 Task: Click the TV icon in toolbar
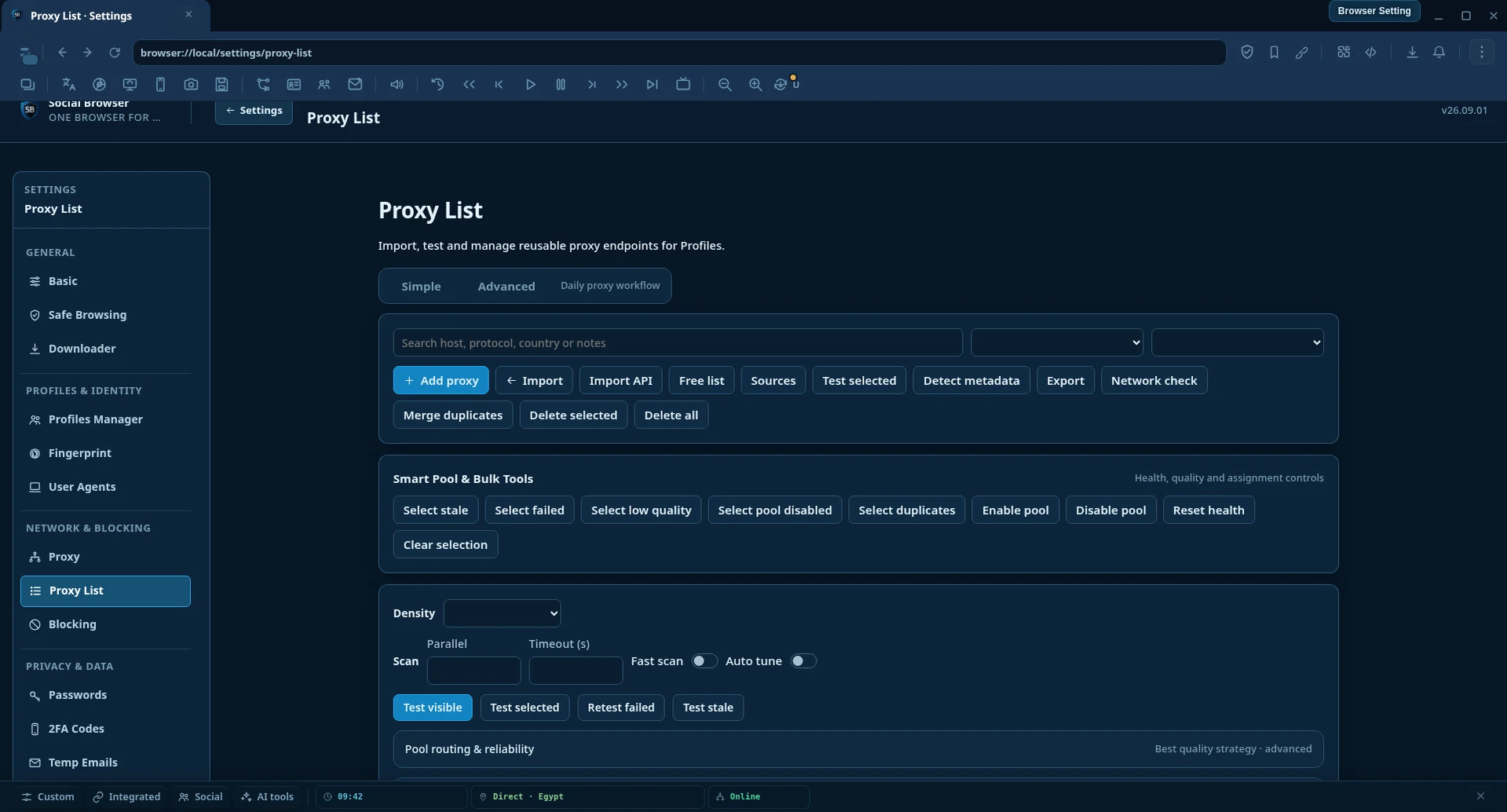[683, 84]
